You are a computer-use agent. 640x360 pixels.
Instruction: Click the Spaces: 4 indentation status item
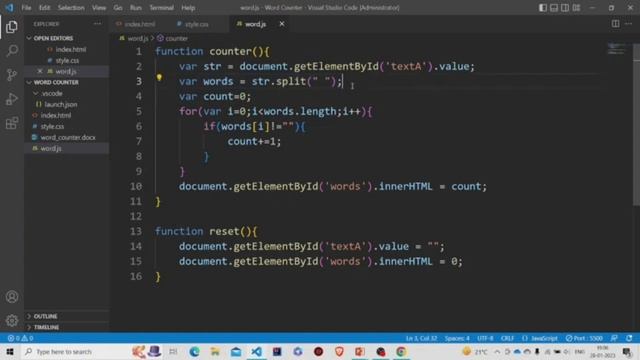click(x=457, y=338)
